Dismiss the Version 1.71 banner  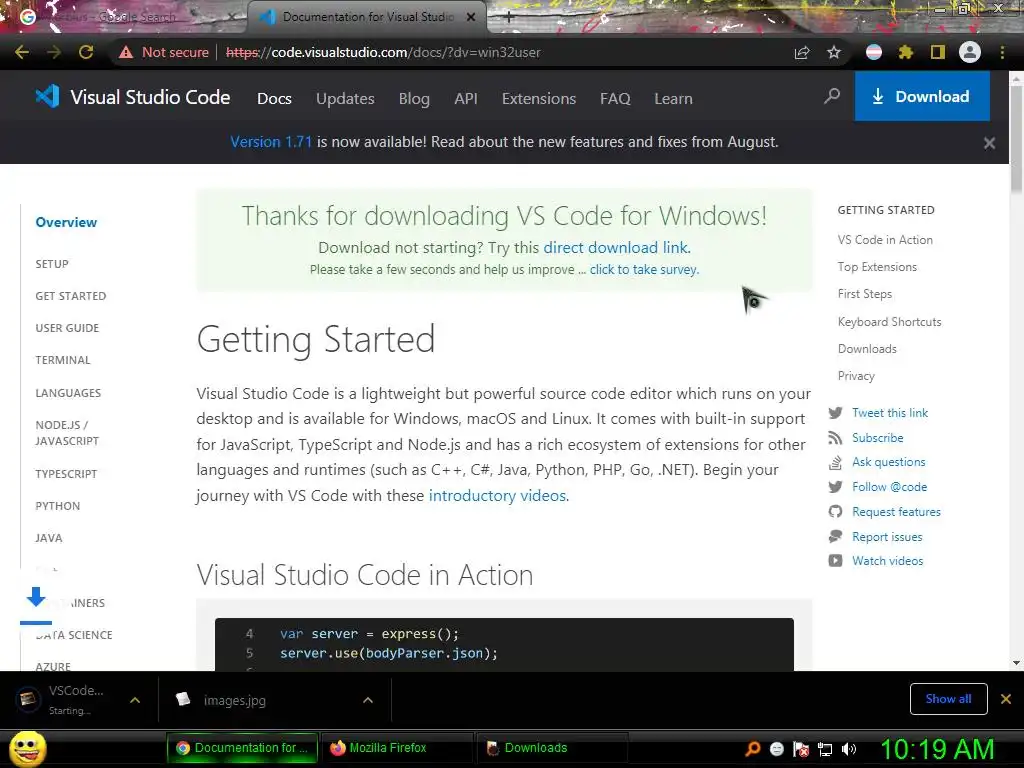pos(989,142)
